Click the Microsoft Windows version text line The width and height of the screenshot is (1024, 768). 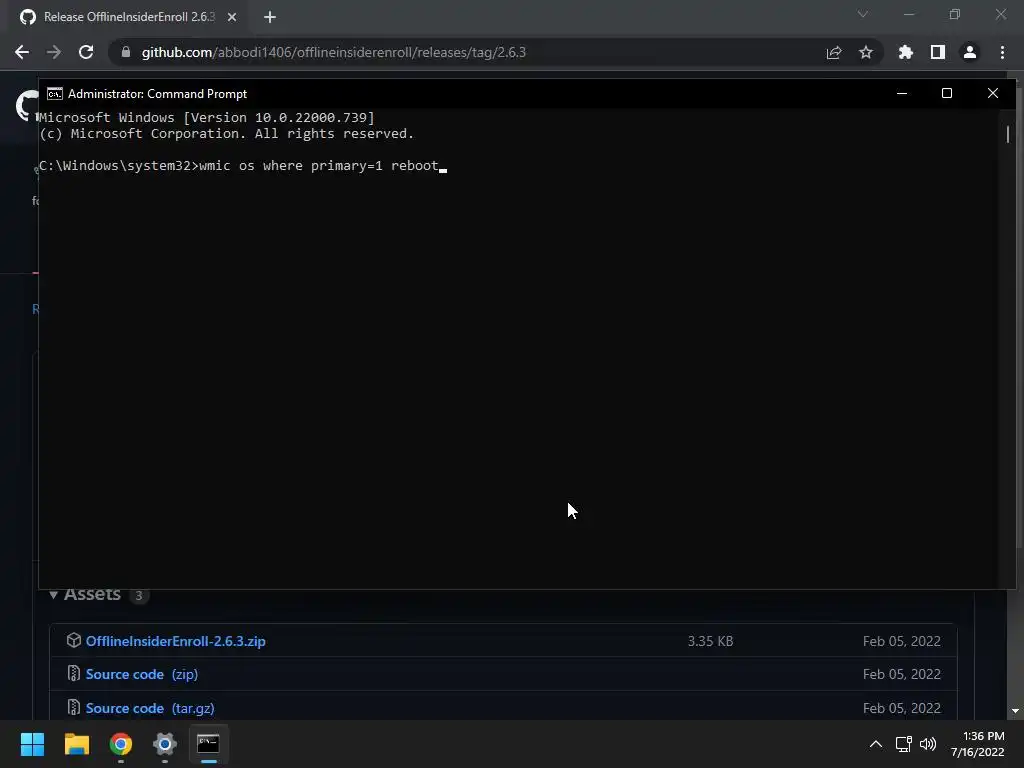click(207, 118)
